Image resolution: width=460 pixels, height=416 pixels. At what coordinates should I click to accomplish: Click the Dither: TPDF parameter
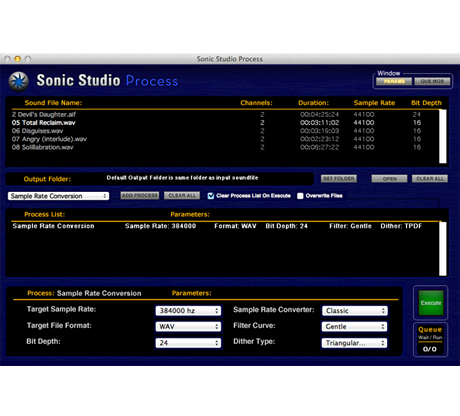[x=401, y=226]
